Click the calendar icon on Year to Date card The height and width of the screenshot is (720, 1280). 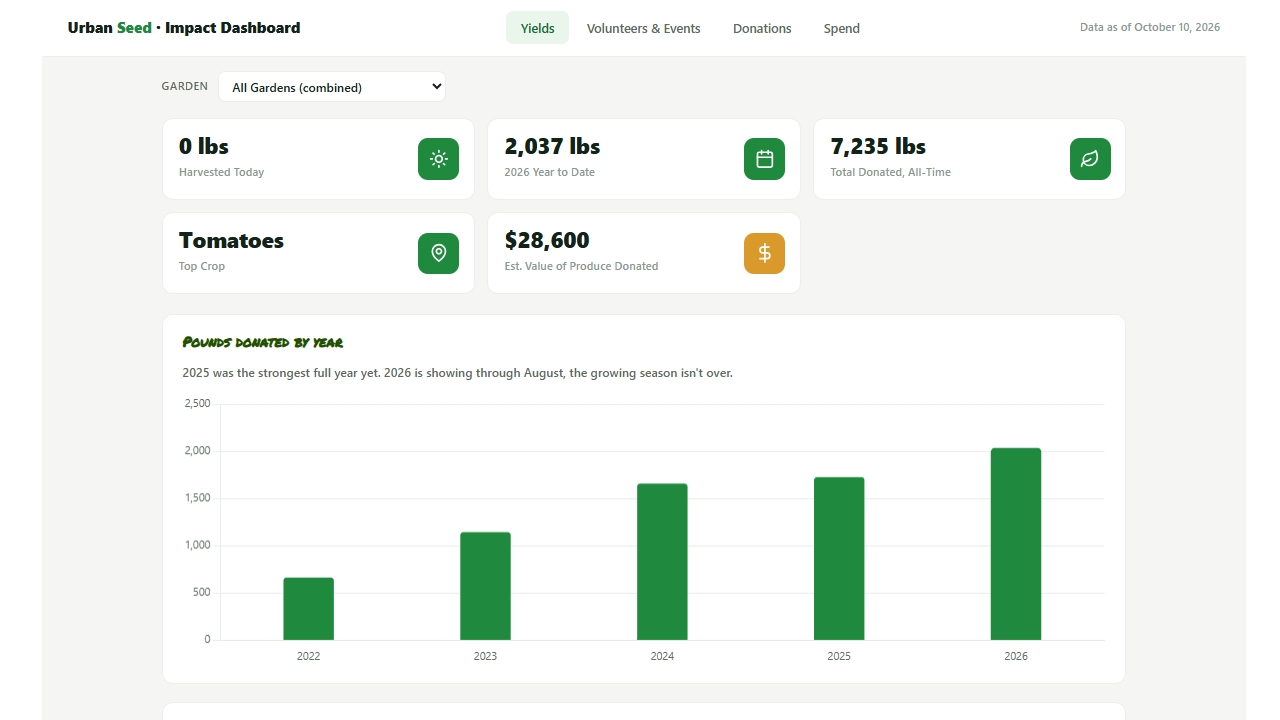click(764, 159)
